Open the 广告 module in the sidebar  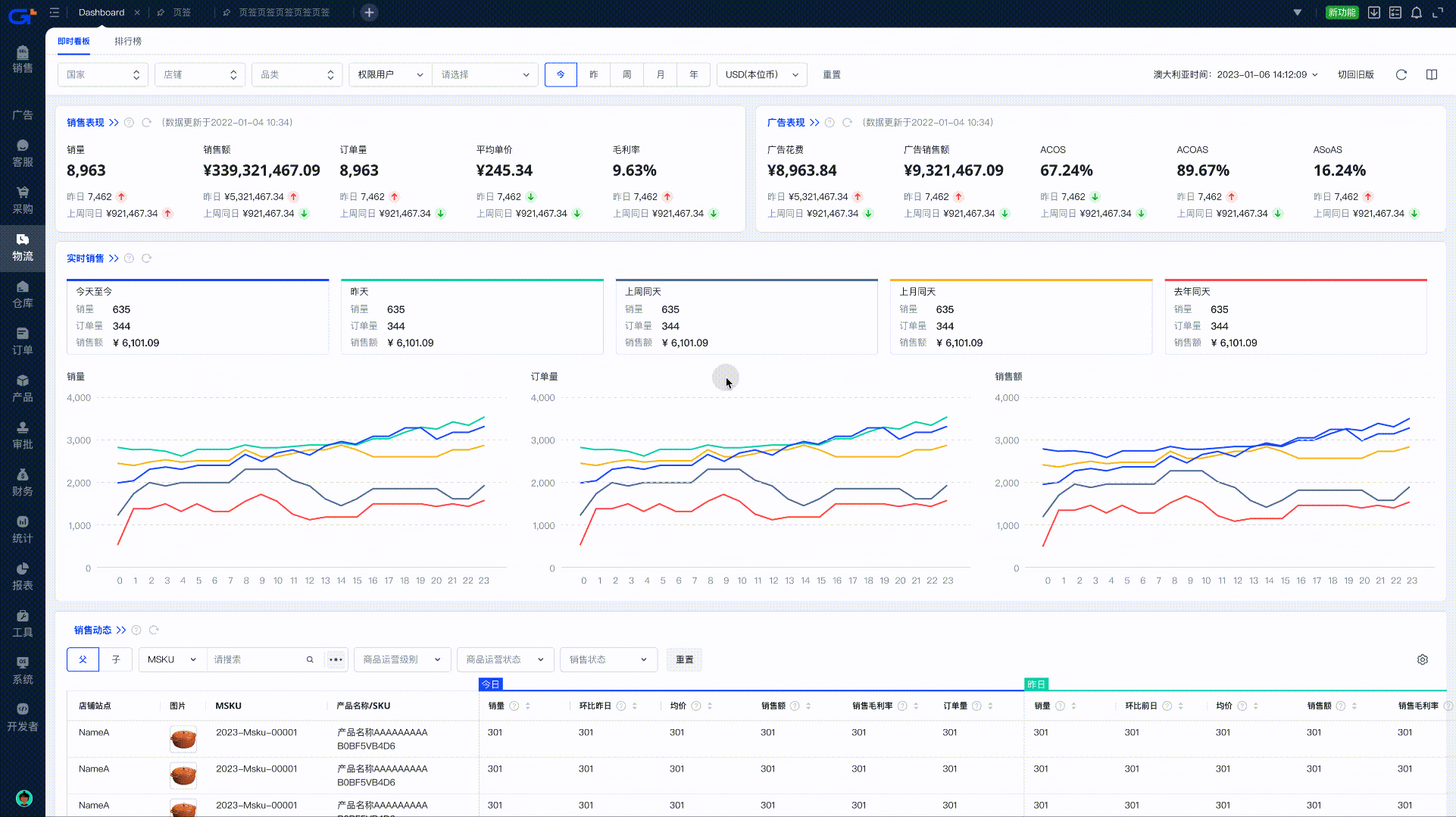pos(23,111)
